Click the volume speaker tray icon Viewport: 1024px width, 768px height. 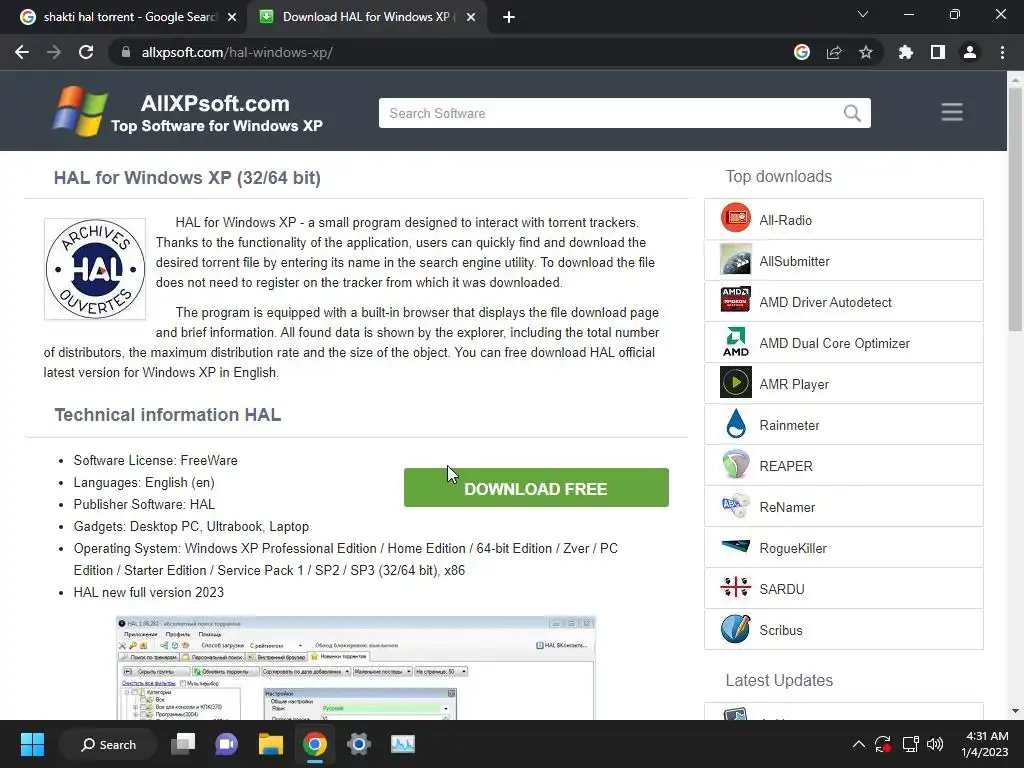[x=935, y=744]
